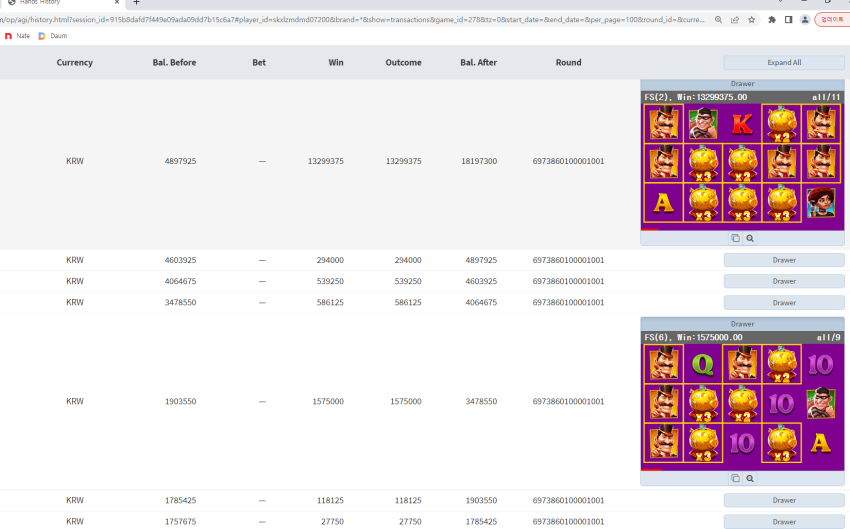Click the all/9 label in second result
The height and width of the screenshot is (529, 850).
(828, 337)
